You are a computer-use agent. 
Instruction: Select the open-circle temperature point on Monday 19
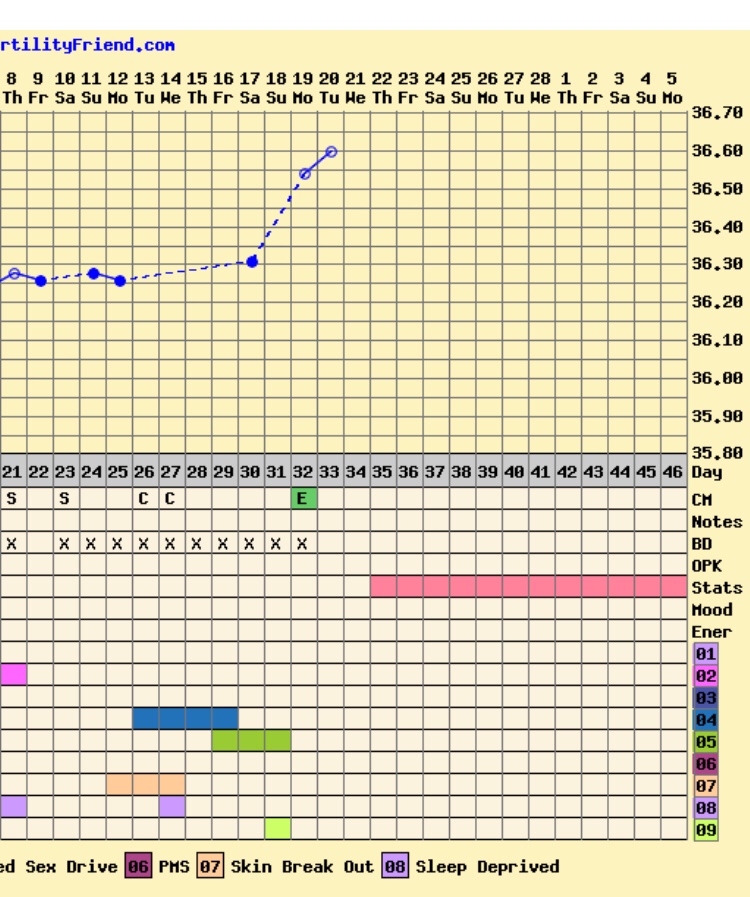click(x=305, y=174)
